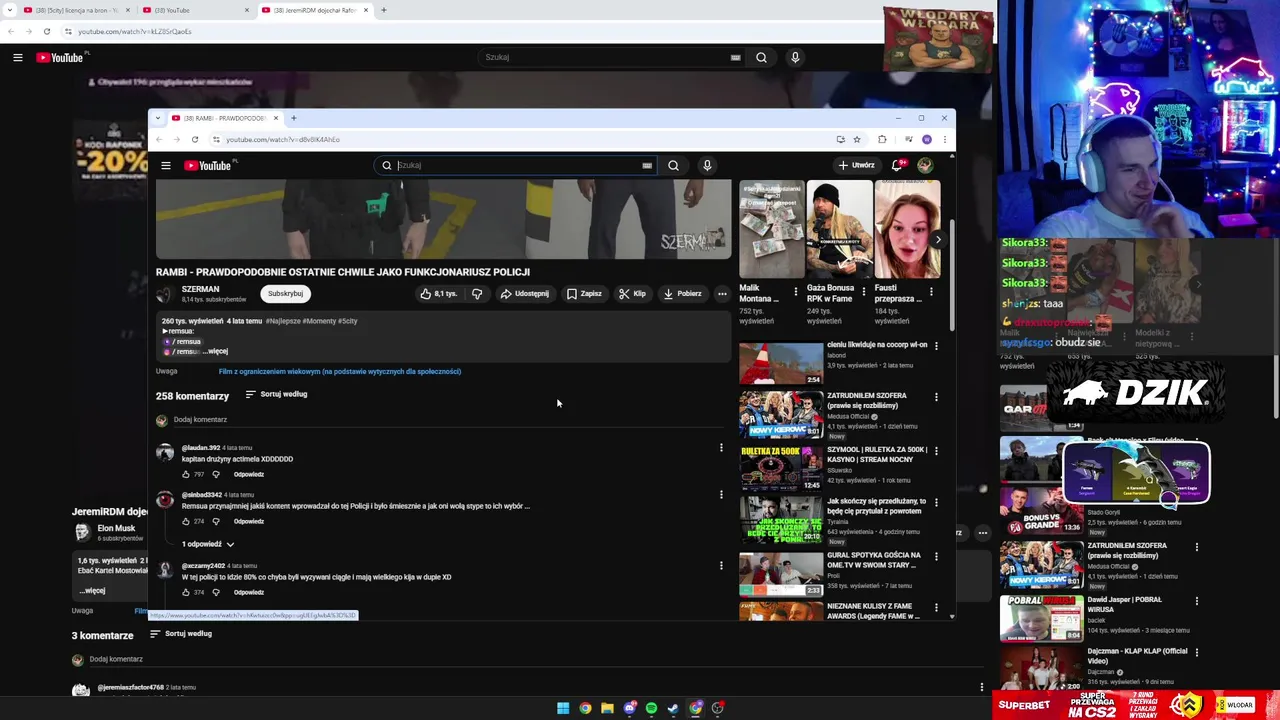This screenshot has height=720, width=1280.
Task: Click Klip button
Action: click(x=632, y=294)
